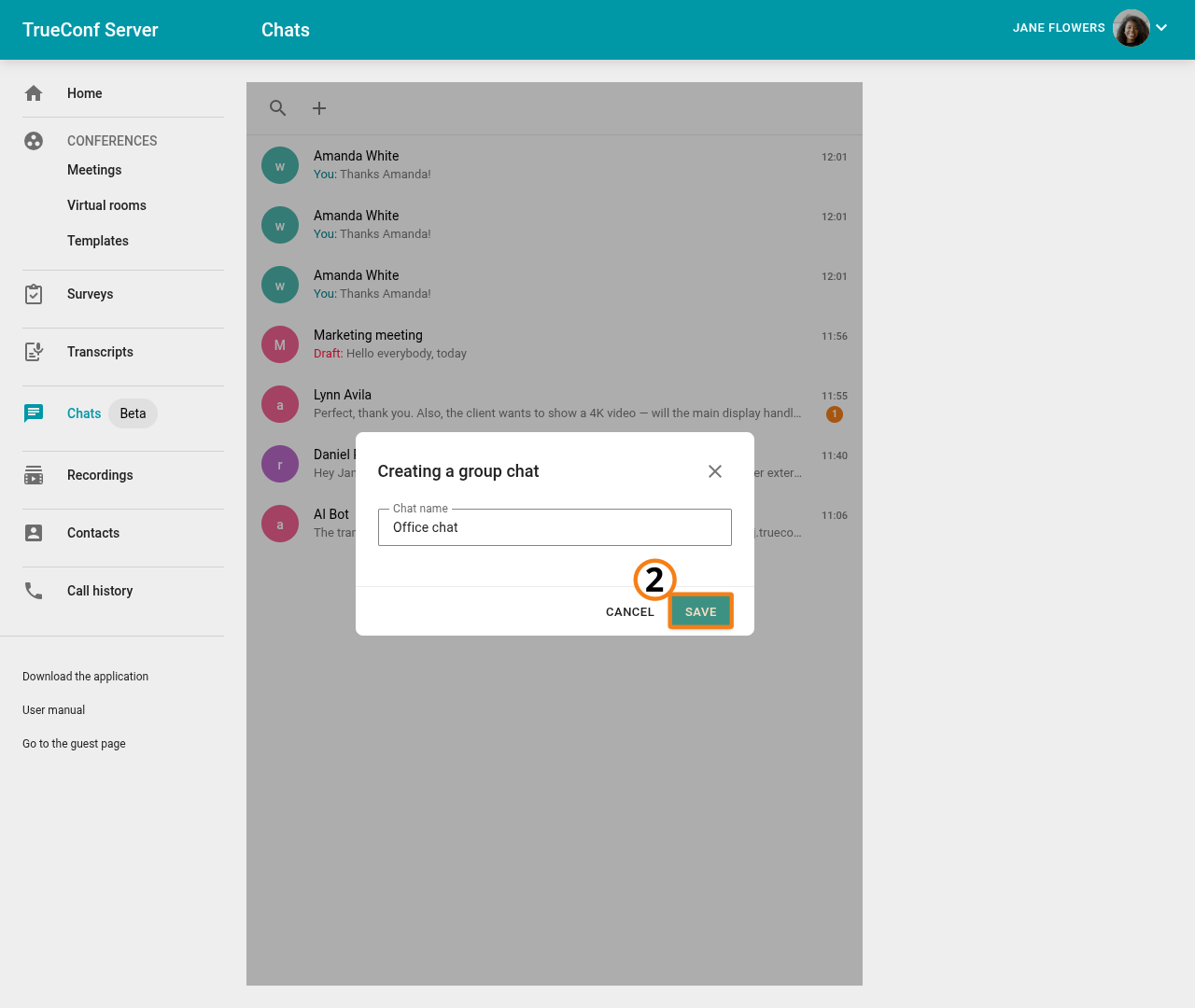The width and height of the screenshot is (1195, 1008).
Task: Expand the Jane Flowers account dropdown arrow
Action: tap(1161, 28)
